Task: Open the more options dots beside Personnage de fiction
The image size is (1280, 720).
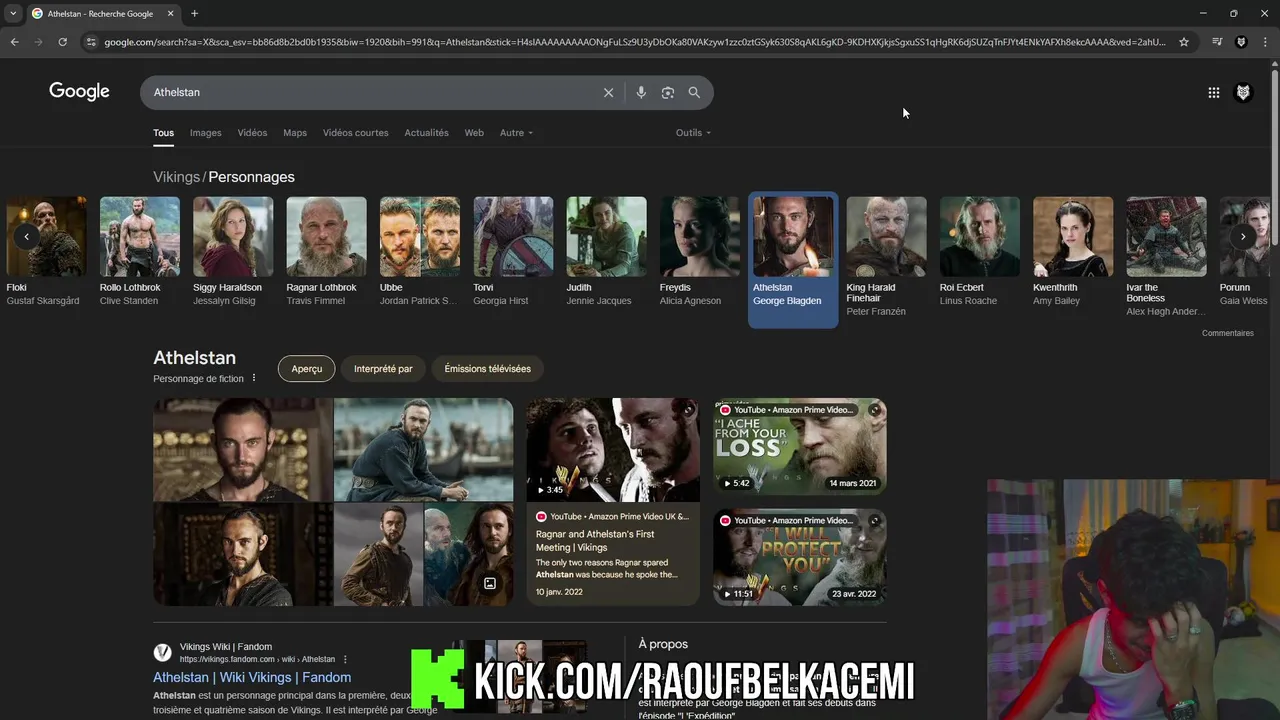Action: 254,378
